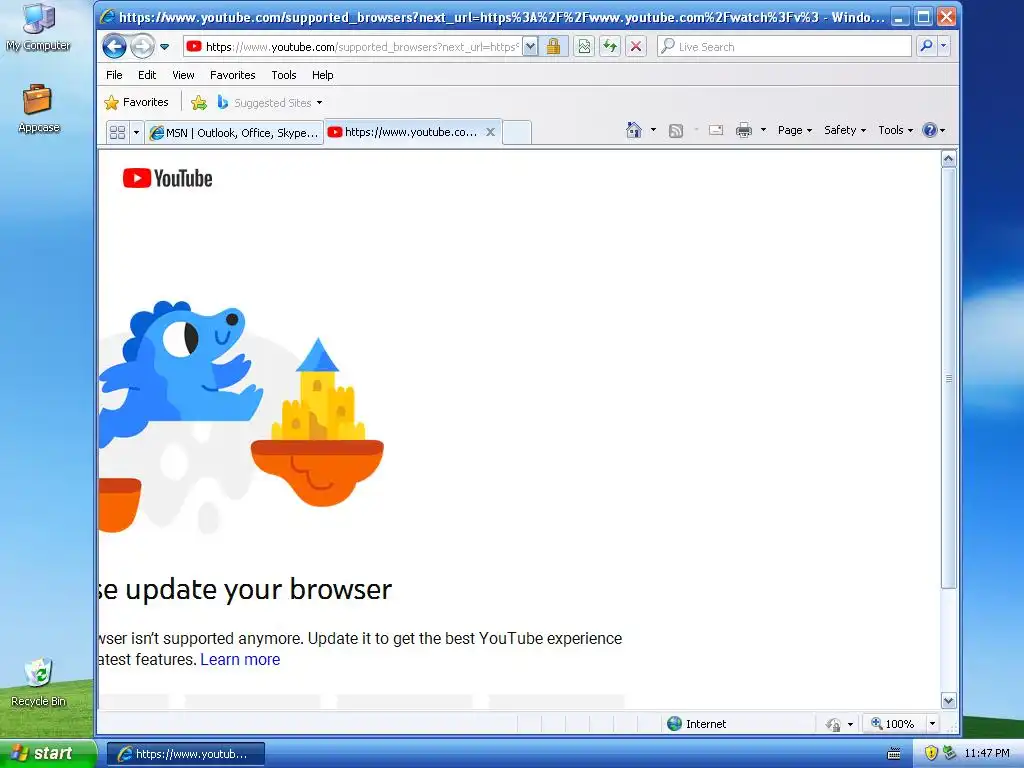Click the Add to Favorites Bar icon

(199, 103)
